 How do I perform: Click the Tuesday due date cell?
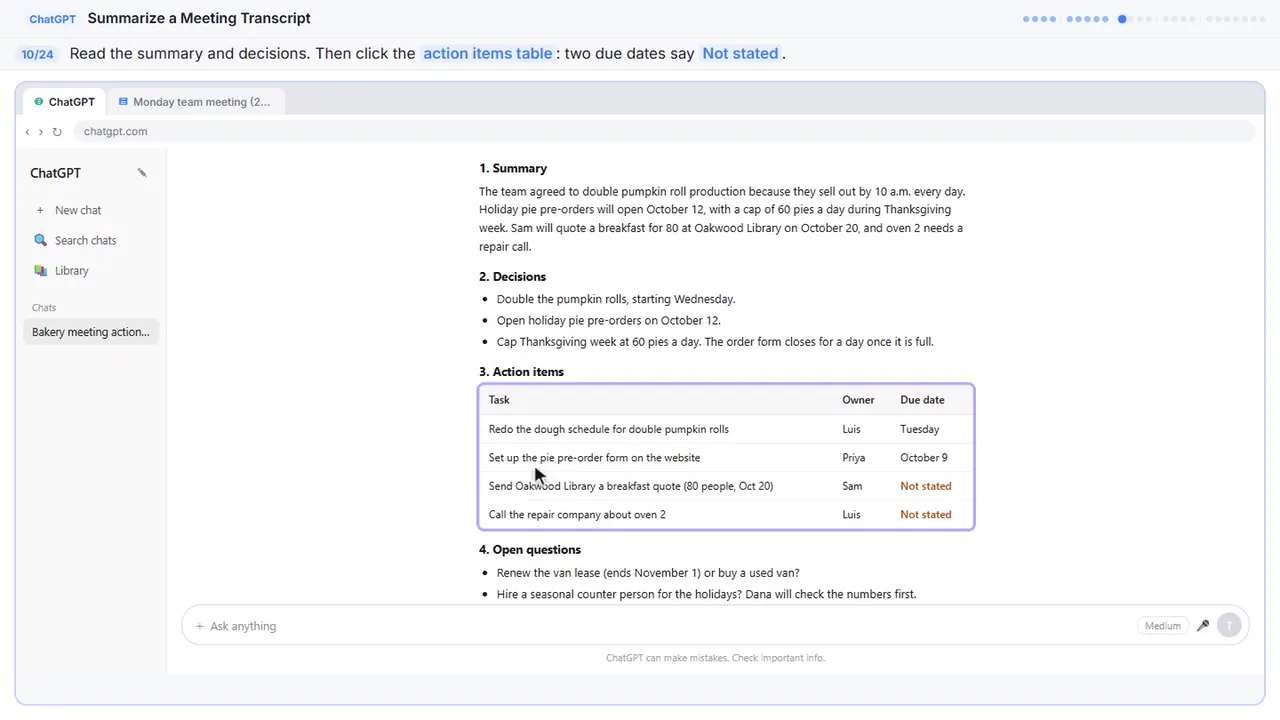920,429
